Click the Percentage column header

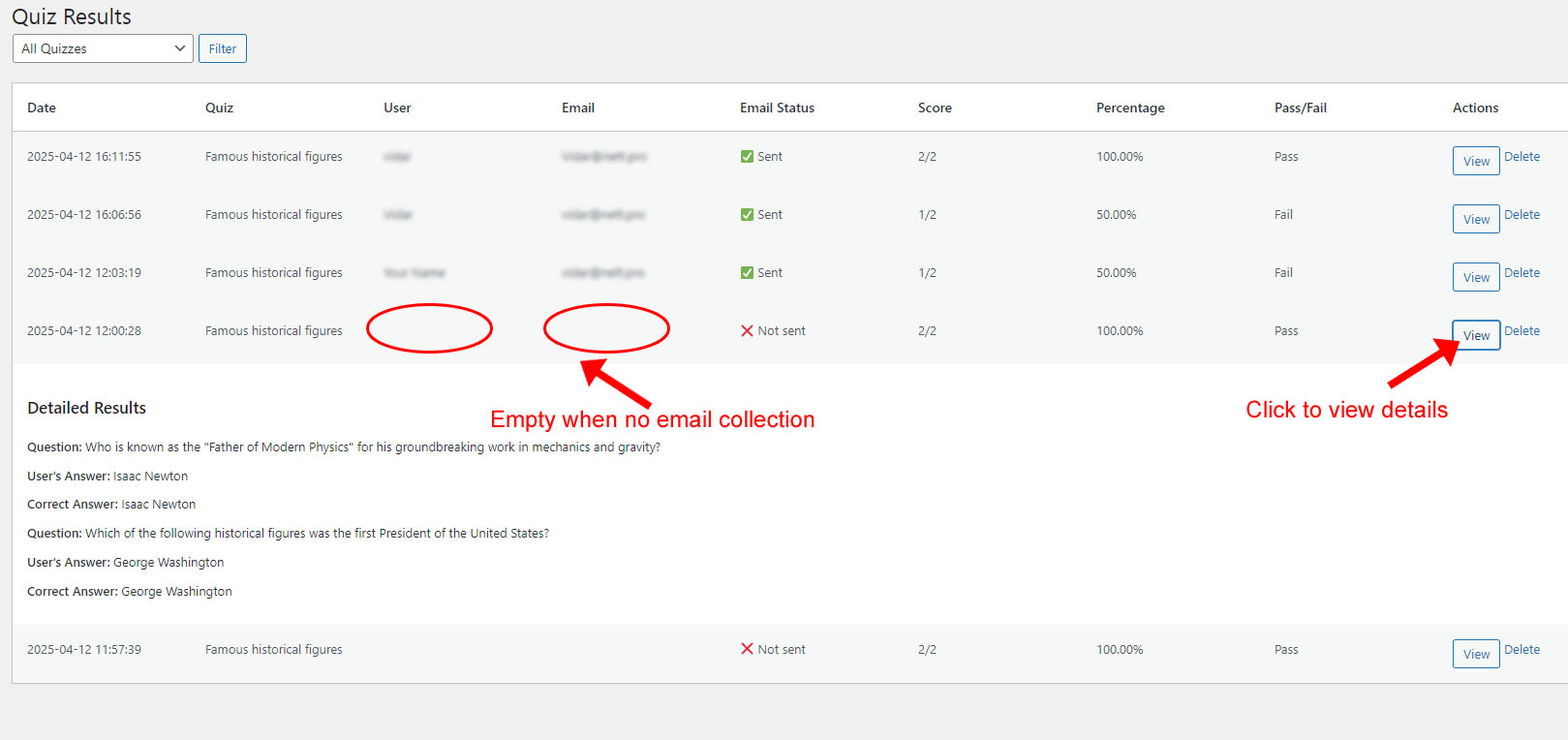pos(1130,108)
